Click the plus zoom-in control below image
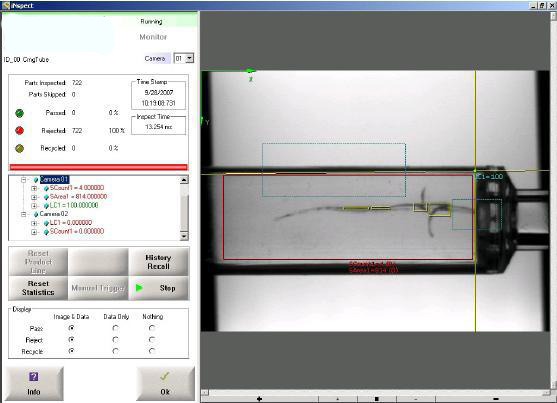 [259, 399]
